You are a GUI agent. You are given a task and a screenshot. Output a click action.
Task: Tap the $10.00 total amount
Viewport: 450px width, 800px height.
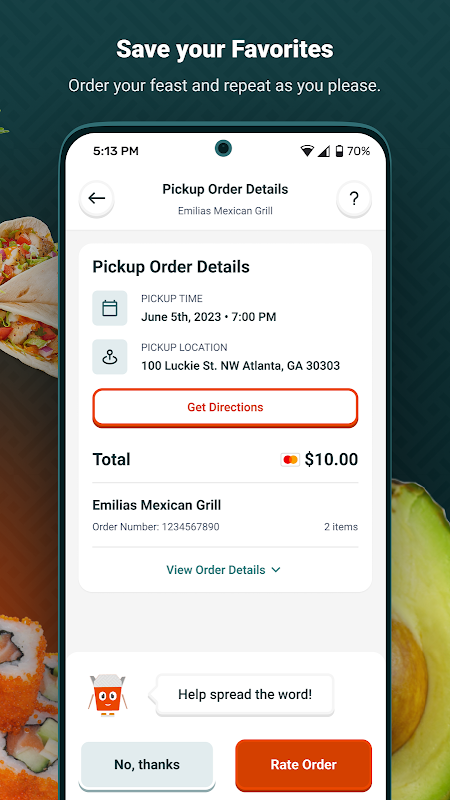click(331, 460)
